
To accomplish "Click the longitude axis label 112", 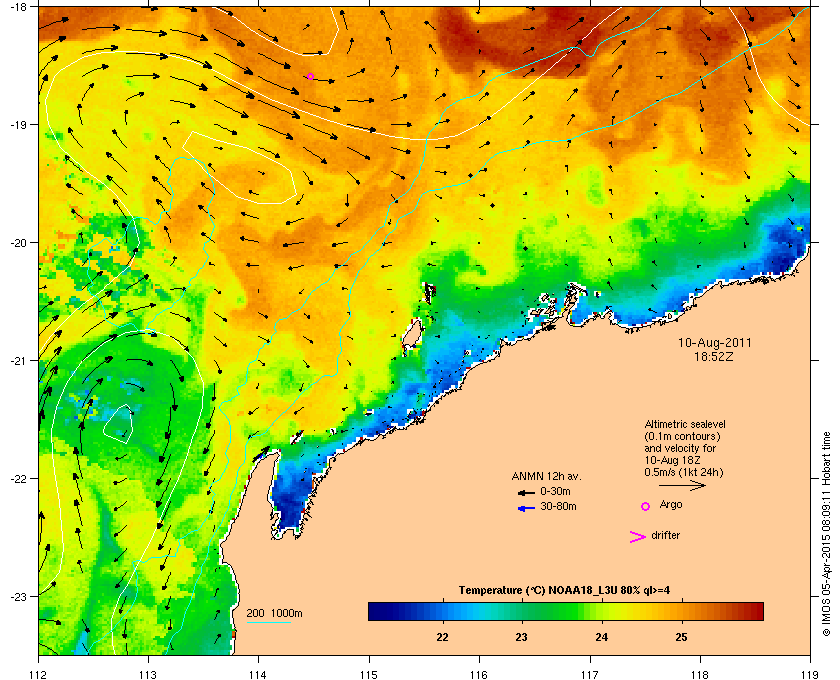I will [x=39, y=674].
